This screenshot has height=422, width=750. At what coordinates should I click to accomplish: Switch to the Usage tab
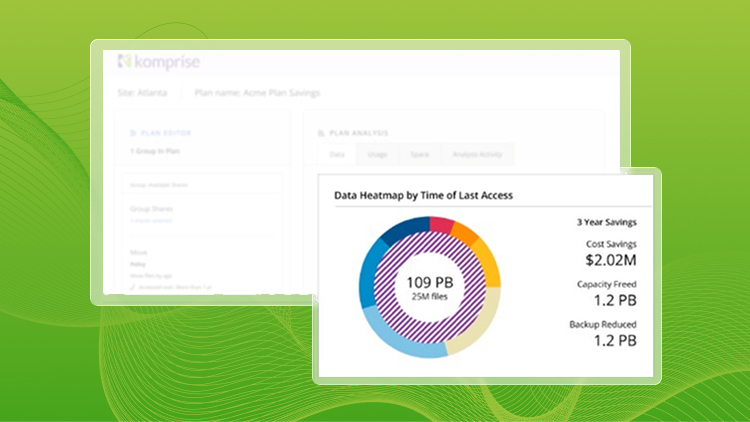point(376,154)
